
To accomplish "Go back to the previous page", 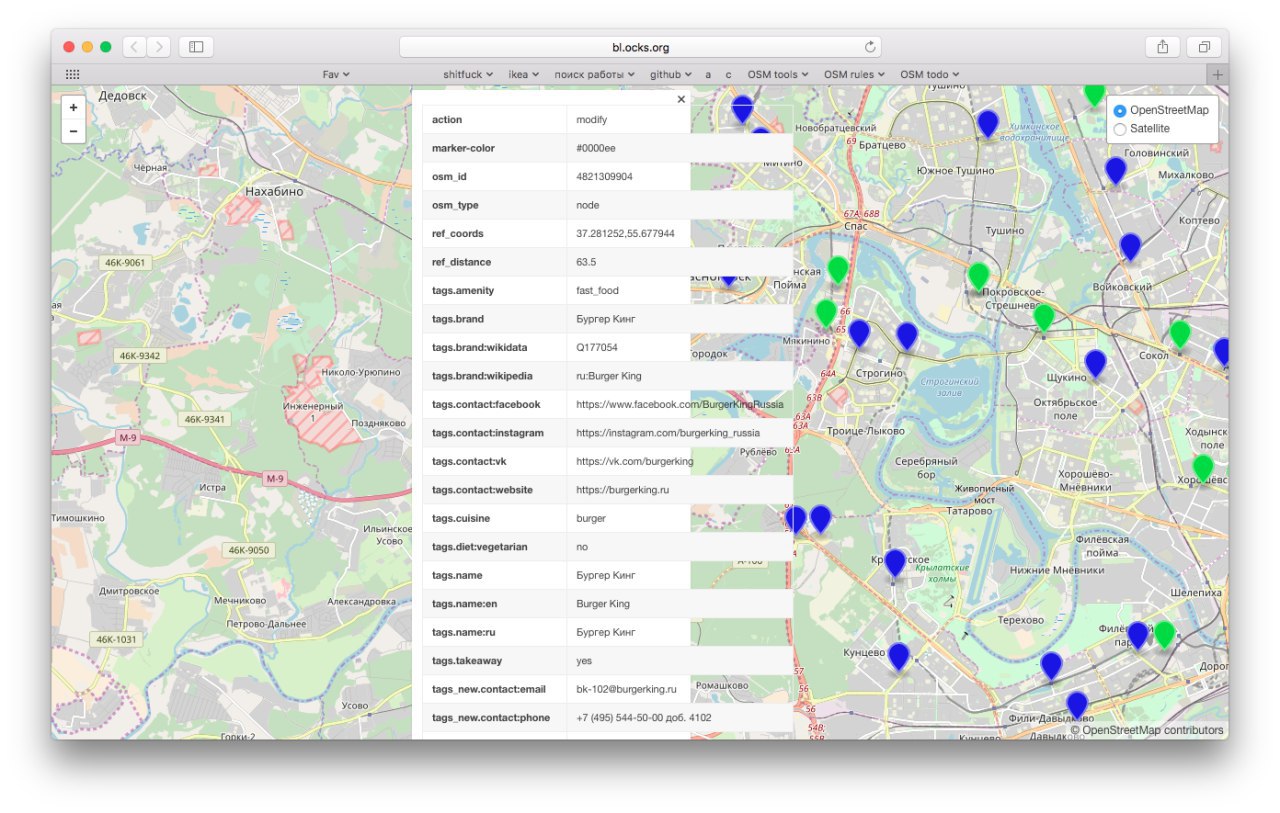I will pos(134,47).
